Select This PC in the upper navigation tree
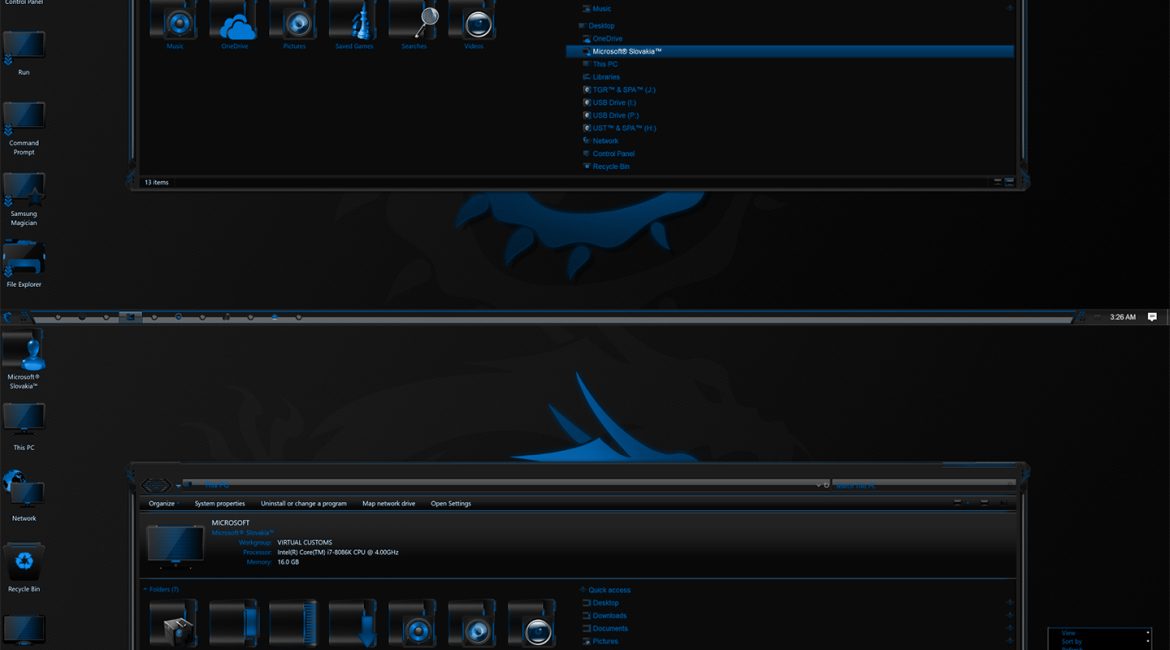Screen dimensions: 1170x650 (604, 64)
